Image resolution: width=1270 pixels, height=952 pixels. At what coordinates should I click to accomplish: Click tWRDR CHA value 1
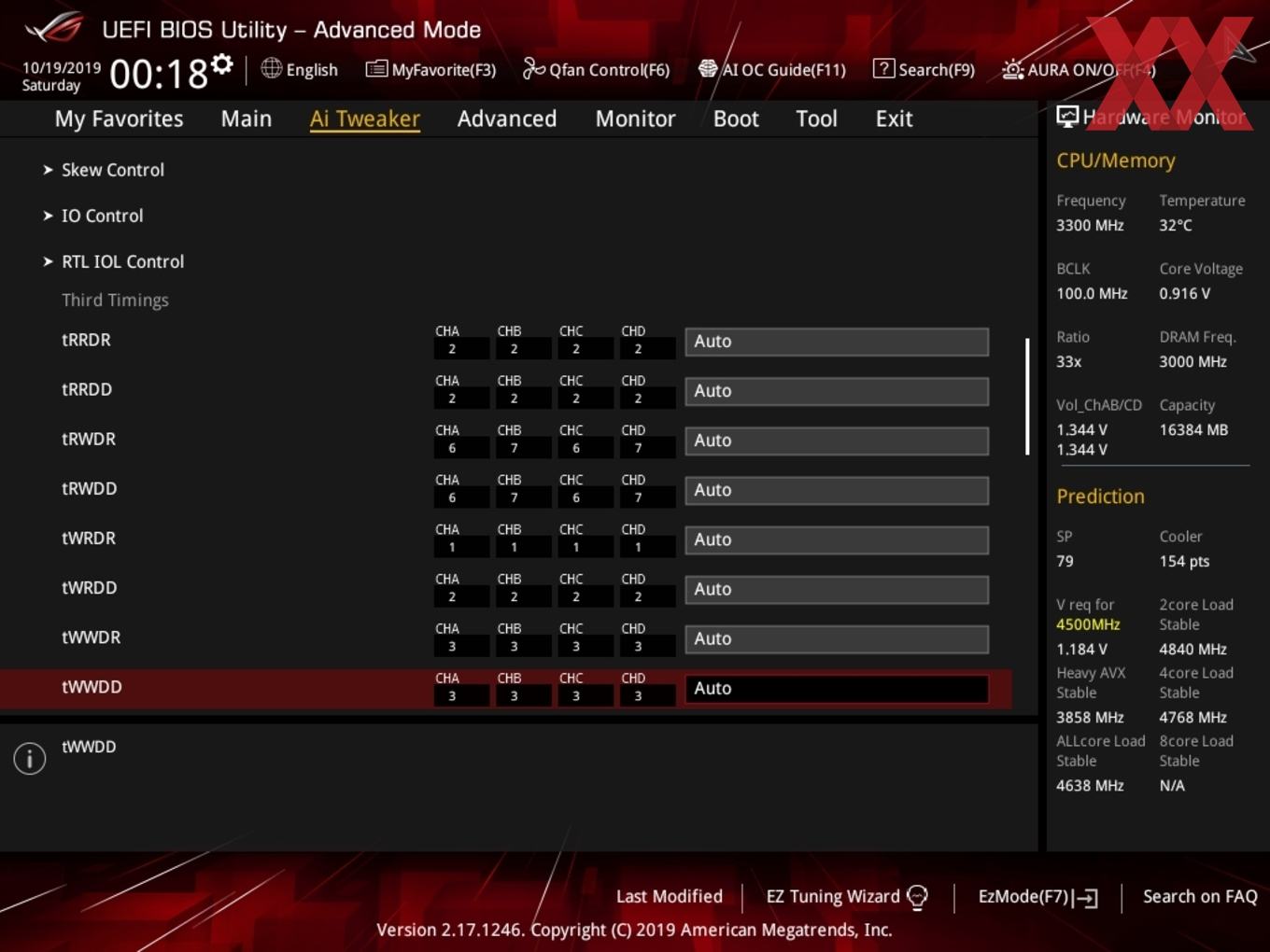pyautogui.click(x=452, y=548)
